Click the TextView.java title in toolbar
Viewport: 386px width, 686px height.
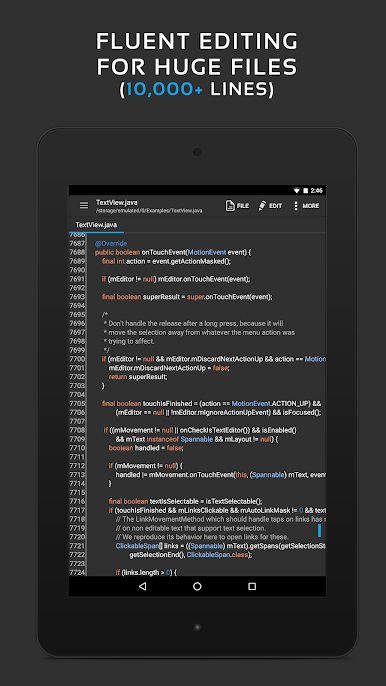116,202
